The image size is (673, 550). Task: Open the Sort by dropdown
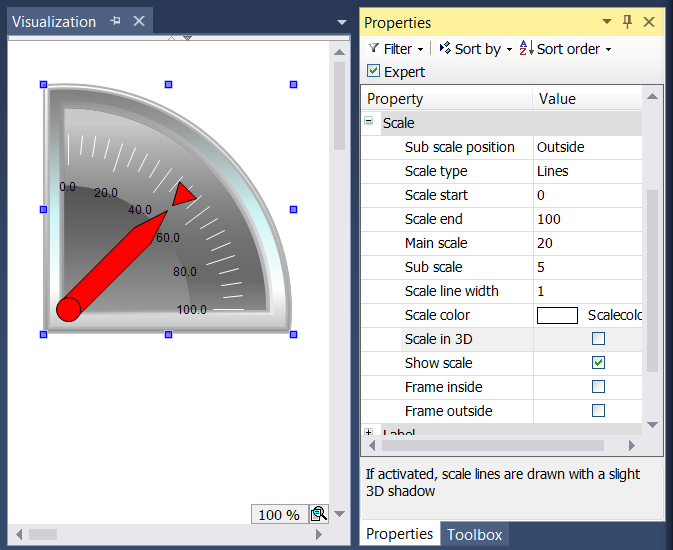point(509,49)
